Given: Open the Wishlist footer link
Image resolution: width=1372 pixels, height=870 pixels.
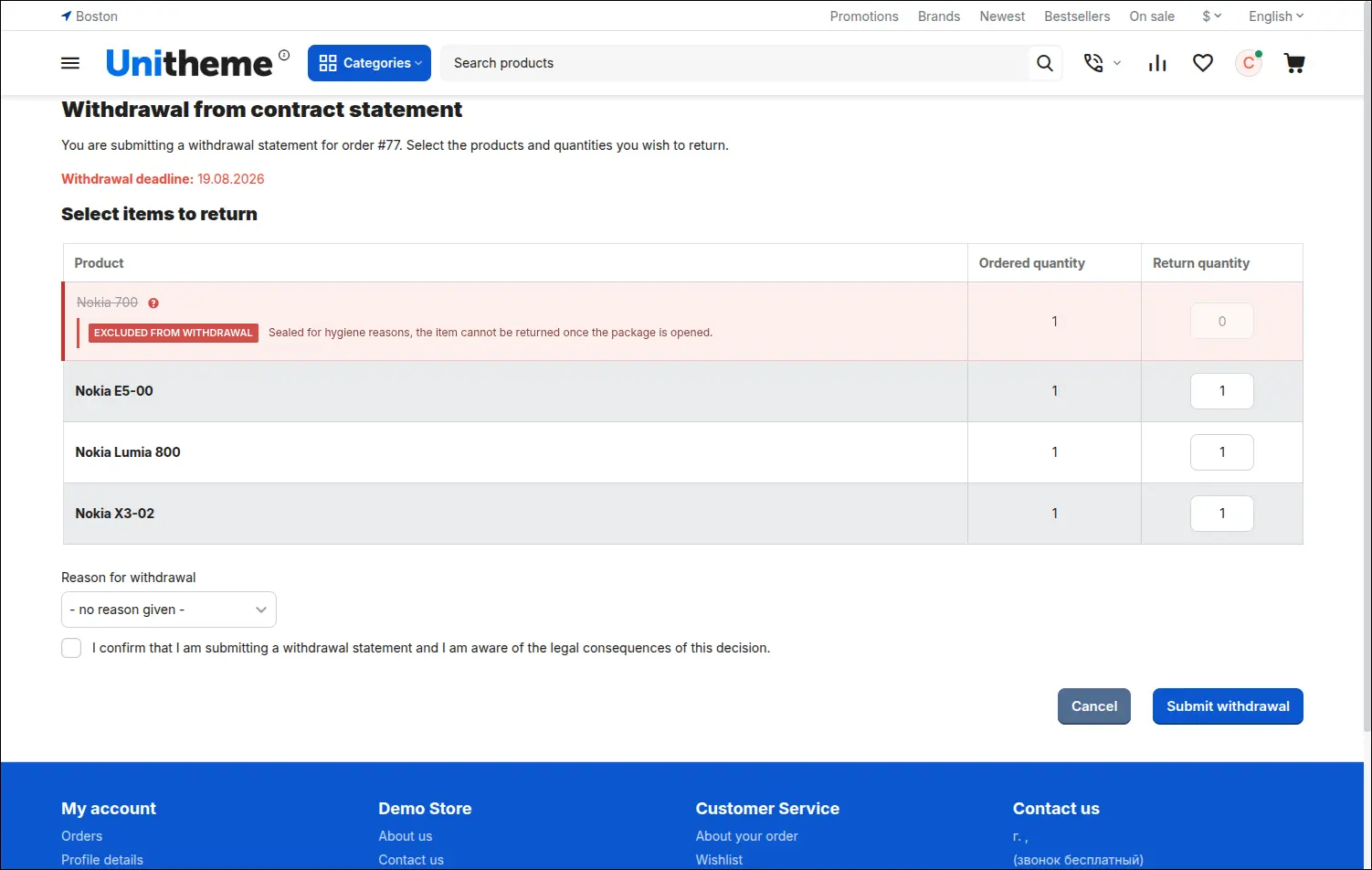Looking at the screenshot, I should [719, 860].
